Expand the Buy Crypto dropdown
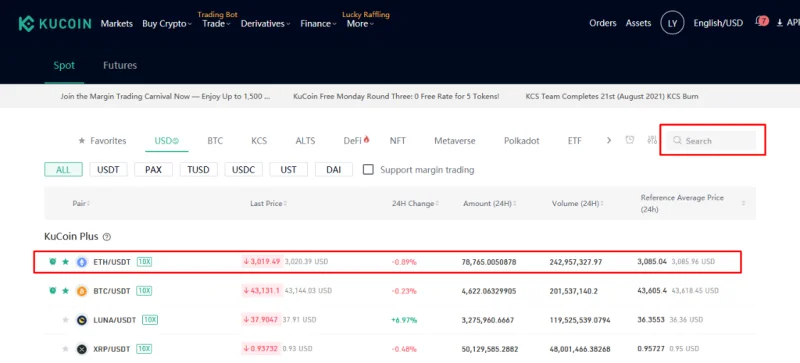 [x=167, y=23]
